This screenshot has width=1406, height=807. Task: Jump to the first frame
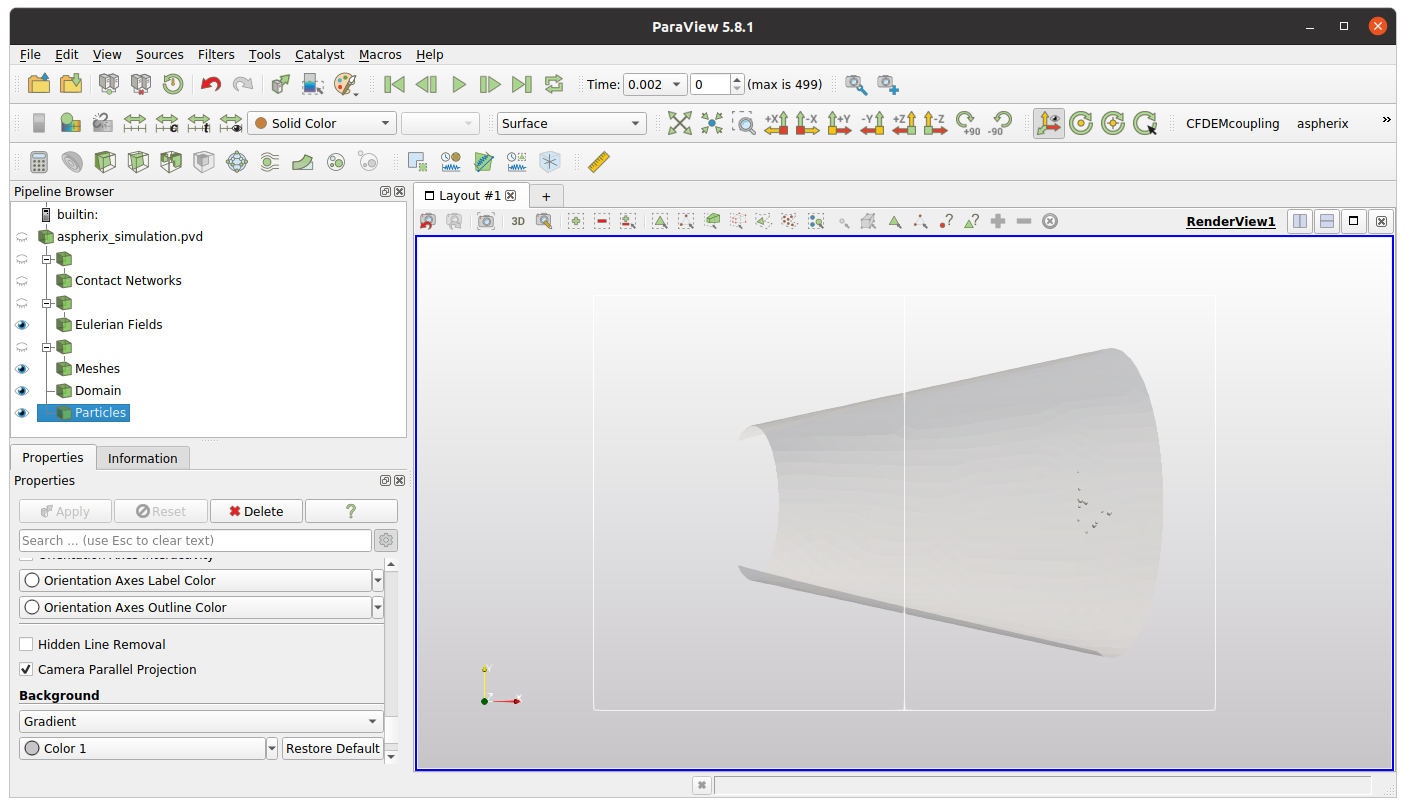click(395, 84)
